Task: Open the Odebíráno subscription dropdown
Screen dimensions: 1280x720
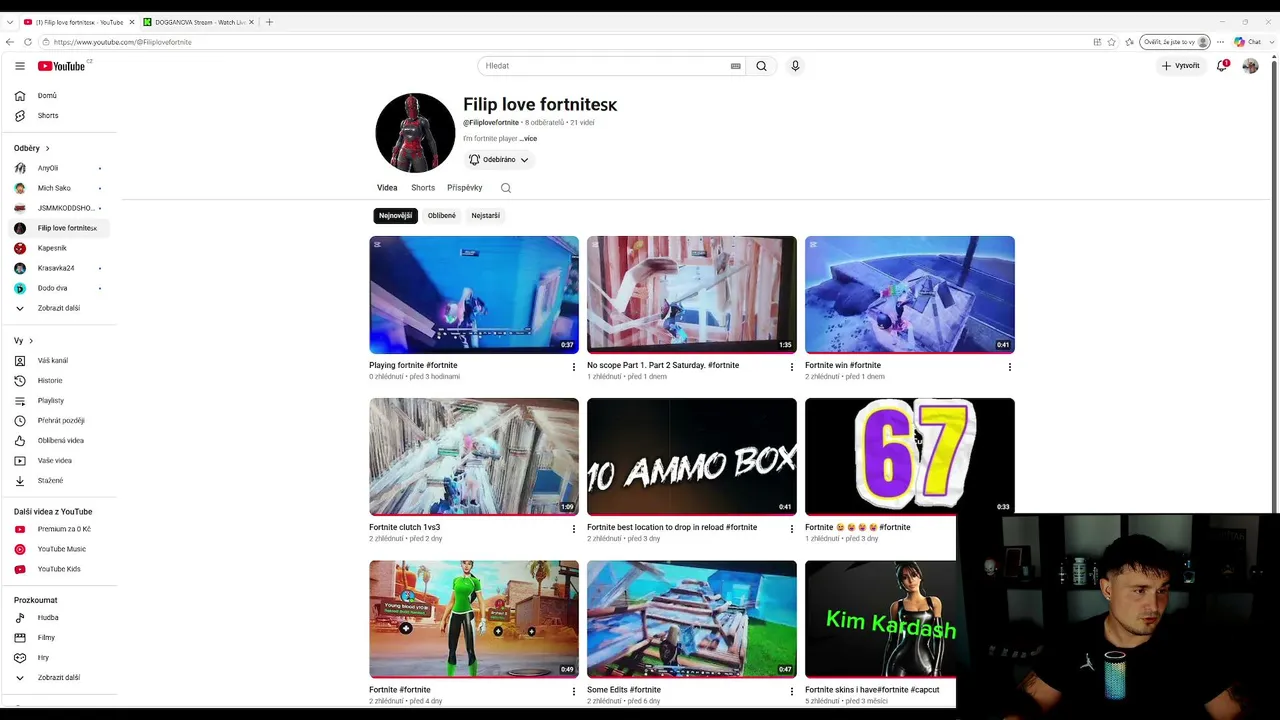Action: 499,160
